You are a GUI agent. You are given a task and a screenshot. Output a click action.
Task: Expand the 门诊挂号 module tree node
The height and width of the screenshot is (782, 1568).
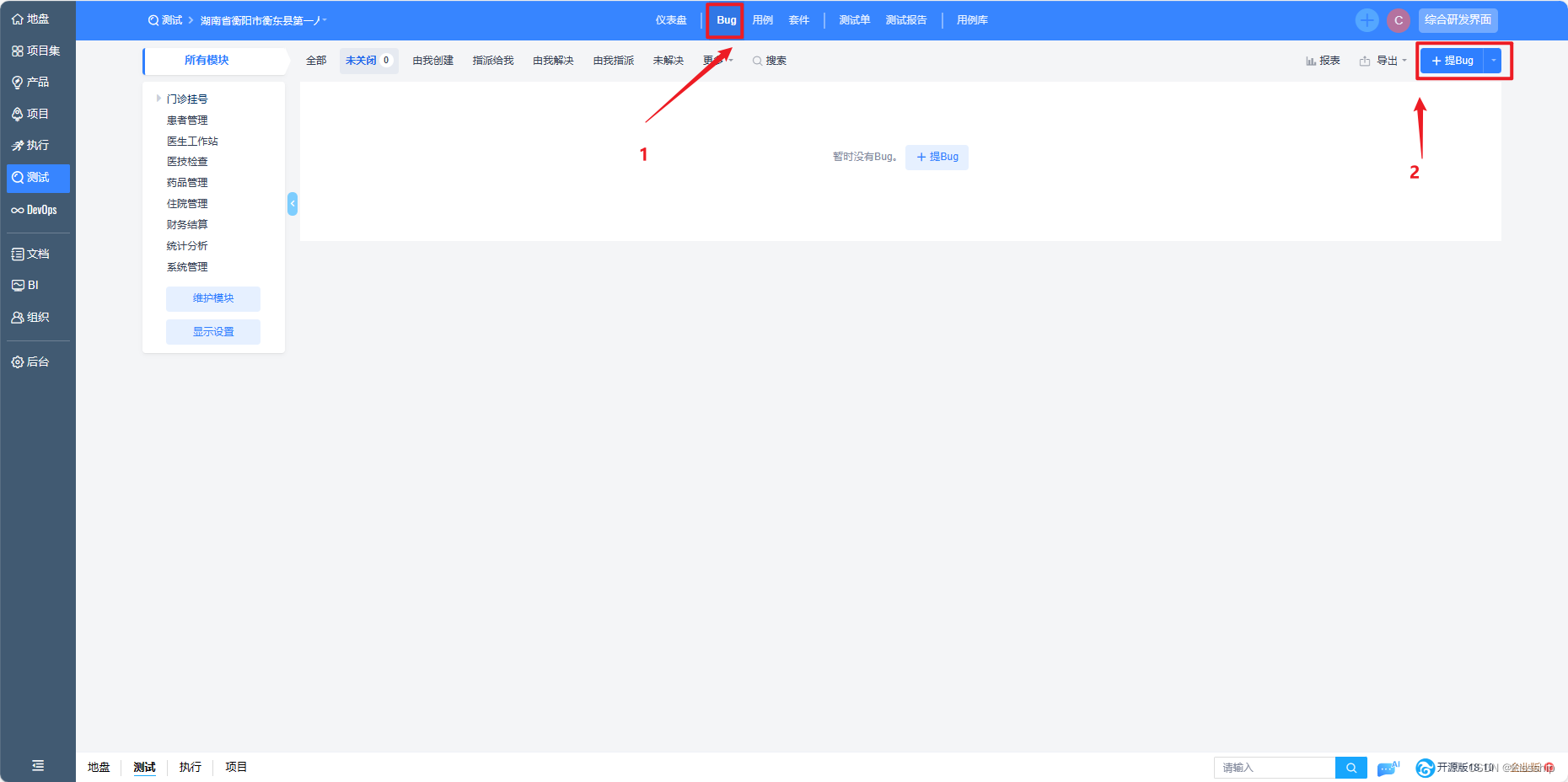[158, 99]
